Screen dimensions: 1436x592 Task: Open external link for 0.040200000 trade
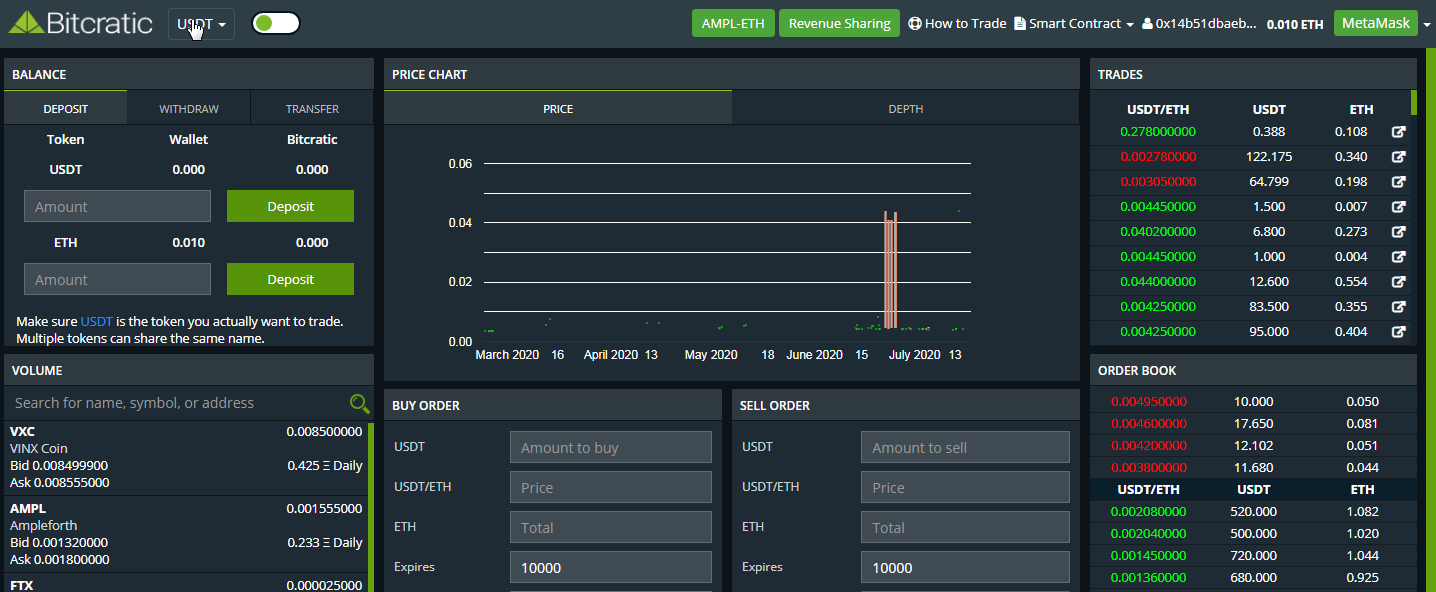(x=1399, y=232)
